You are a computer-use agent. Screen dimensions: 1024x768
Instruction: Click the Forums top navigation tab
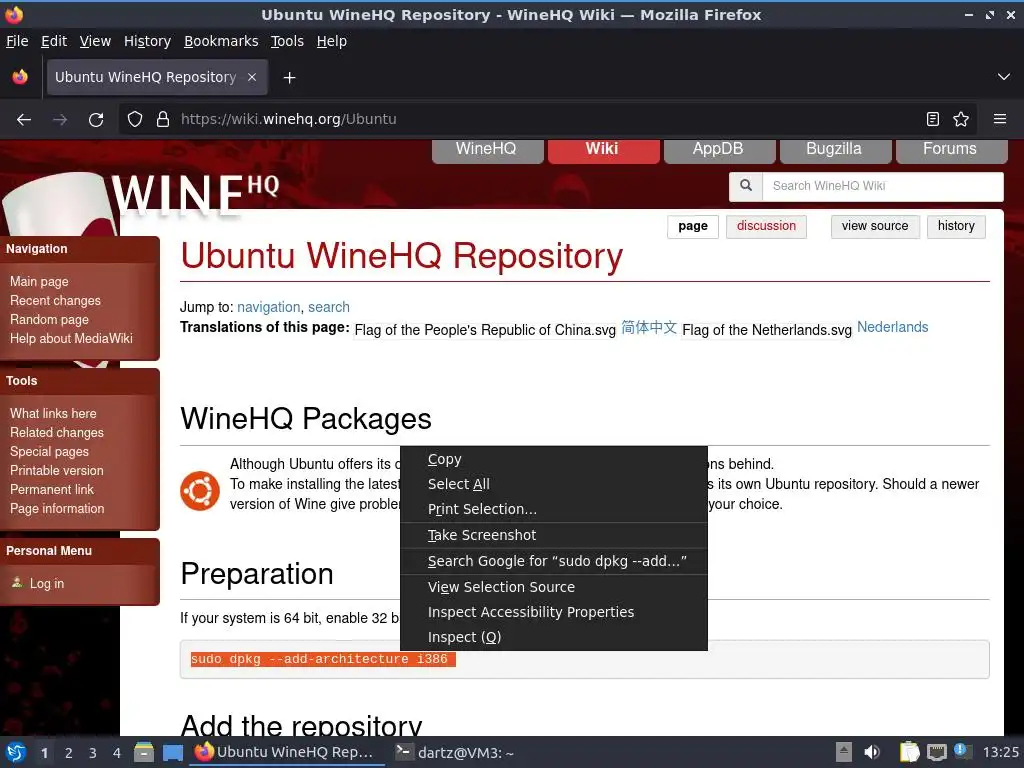(x=952, y=150)
